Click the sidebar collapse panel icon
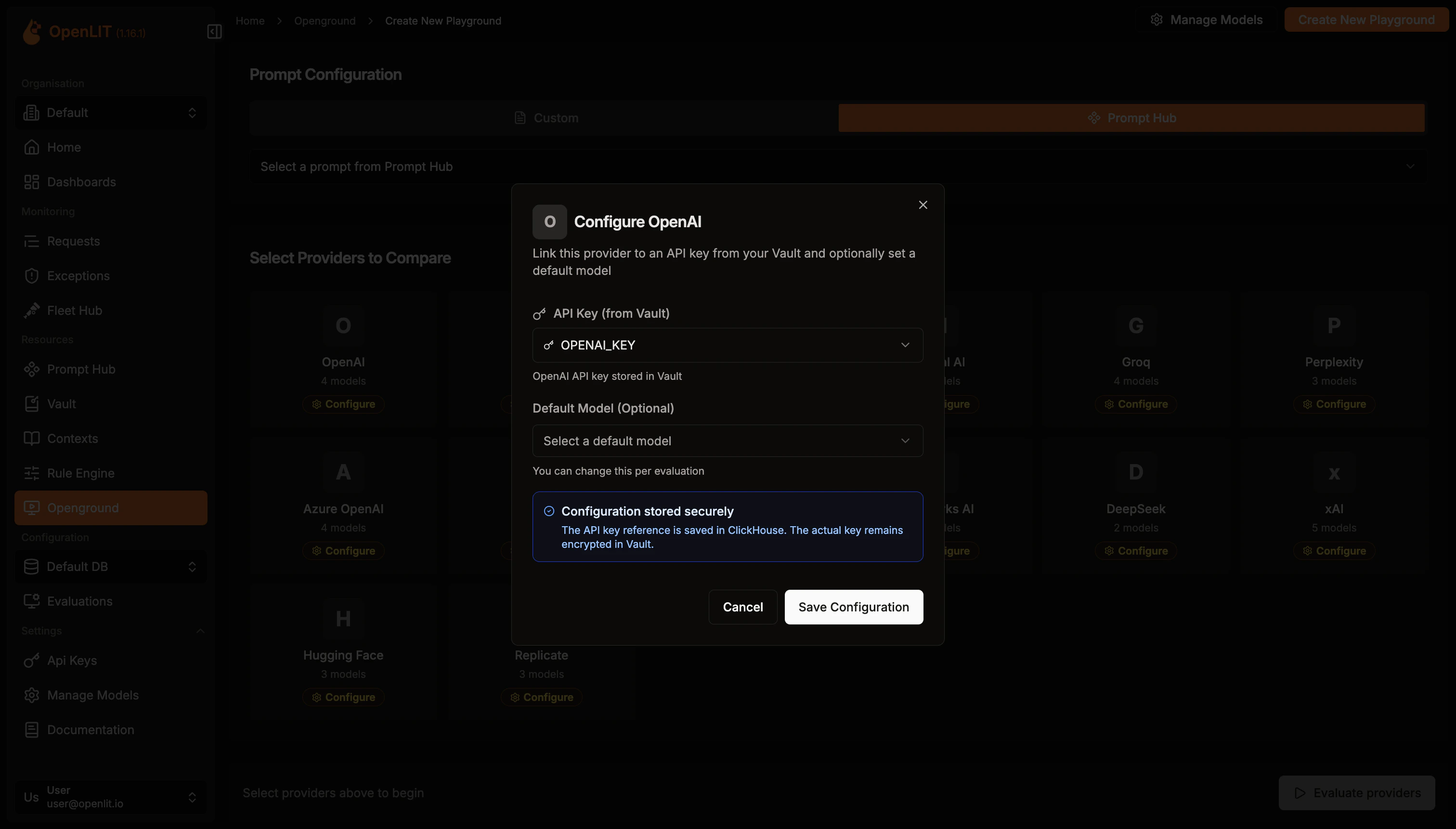Screen dimensions: 1456x829 214,31
